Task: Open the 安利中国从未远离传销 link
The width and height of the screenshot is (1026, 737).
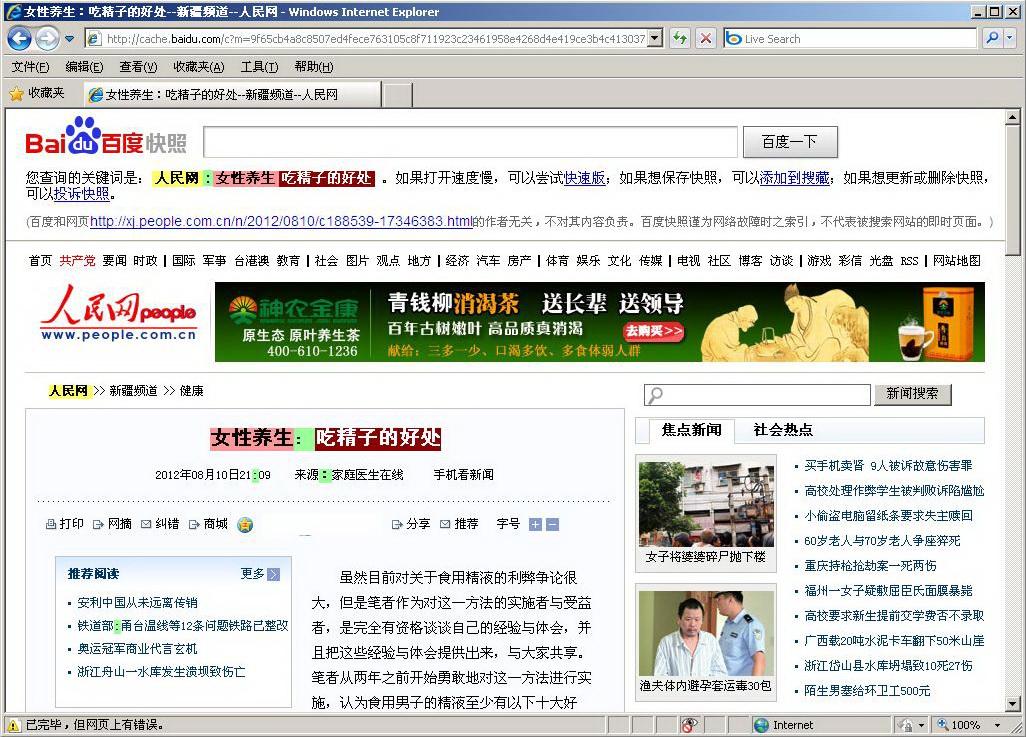Action: click(x=137, y=603)
